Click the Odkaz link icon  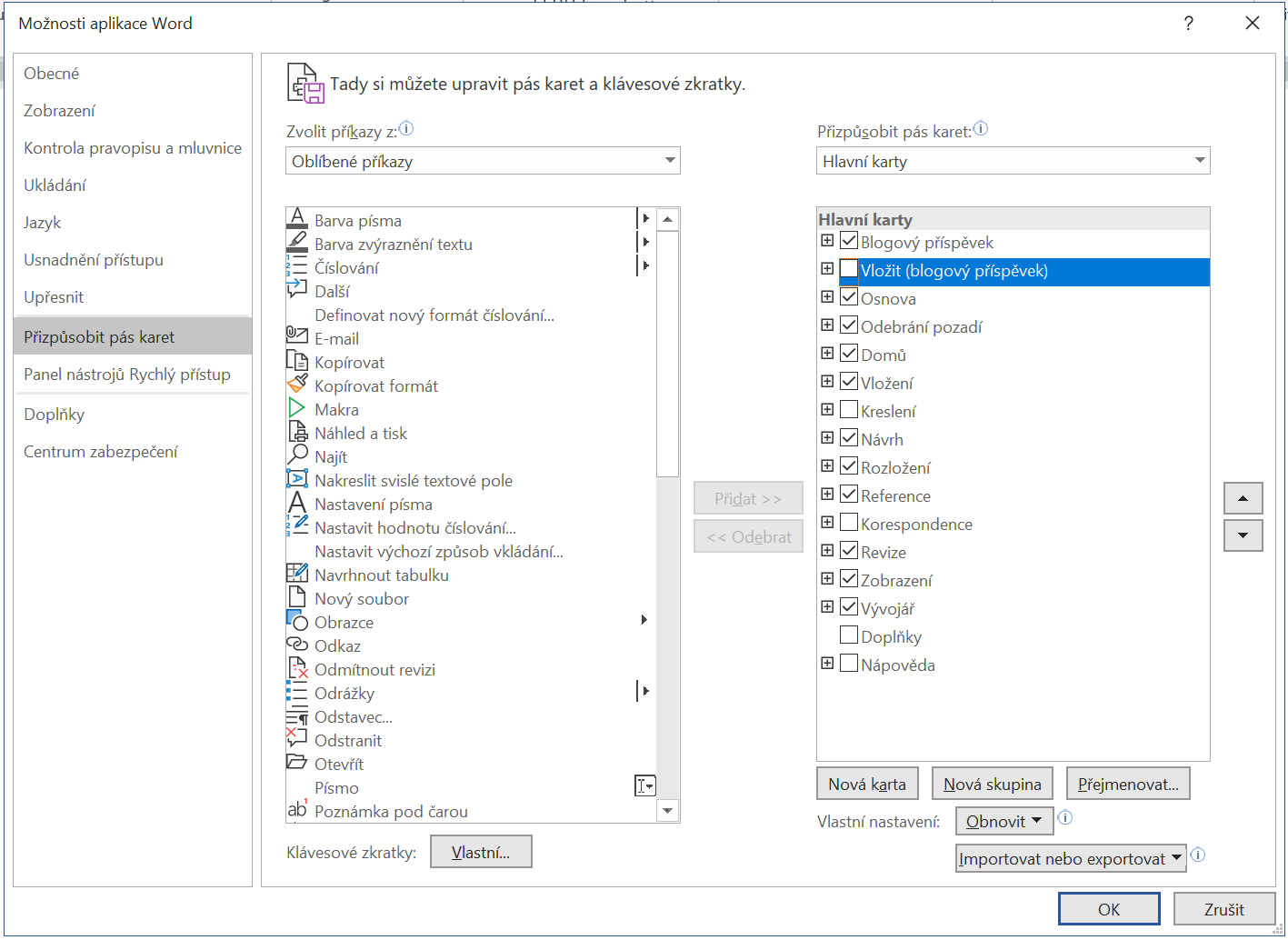pyautogui.click(x=297, y=645)
